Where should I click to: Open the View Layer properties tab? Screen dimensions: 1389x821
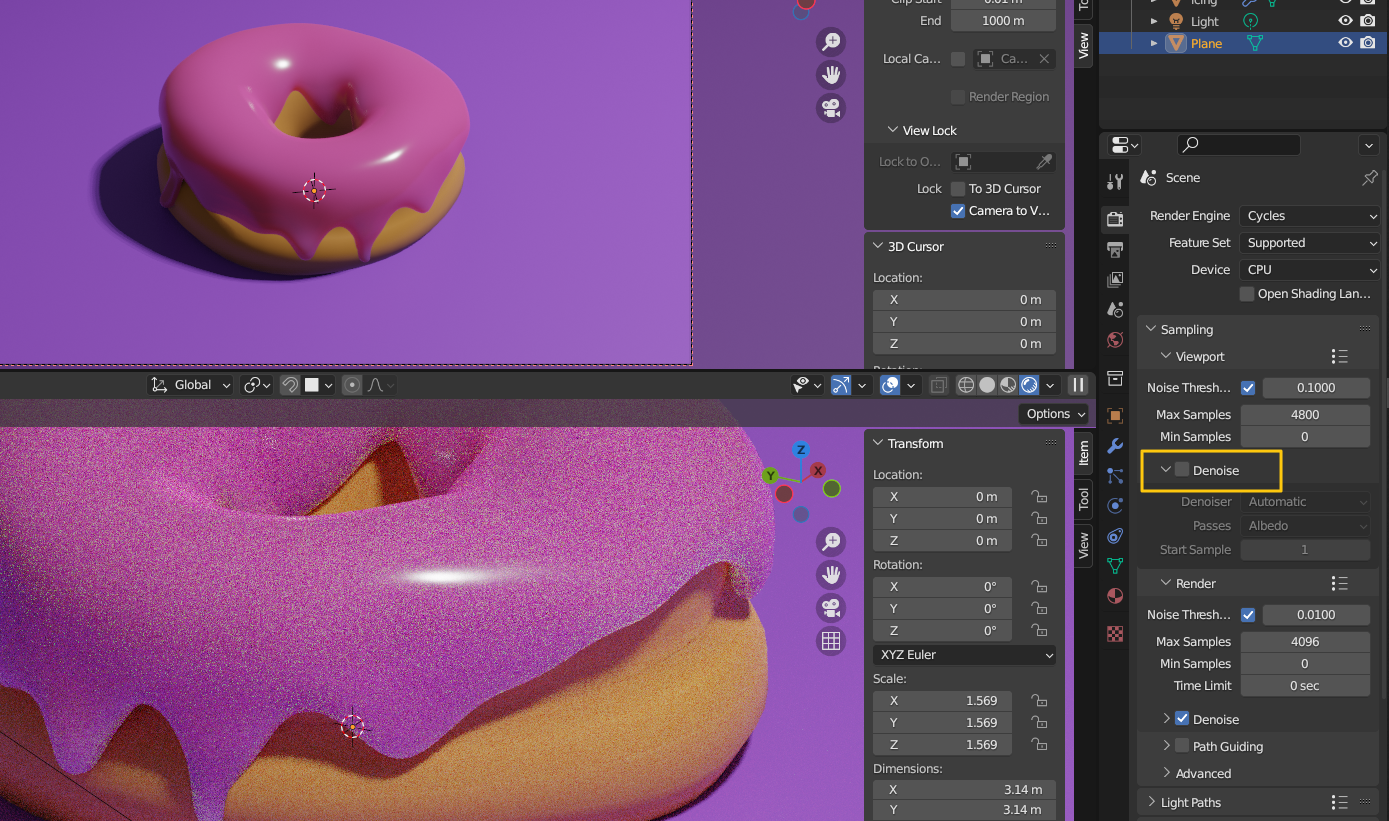1115,279
